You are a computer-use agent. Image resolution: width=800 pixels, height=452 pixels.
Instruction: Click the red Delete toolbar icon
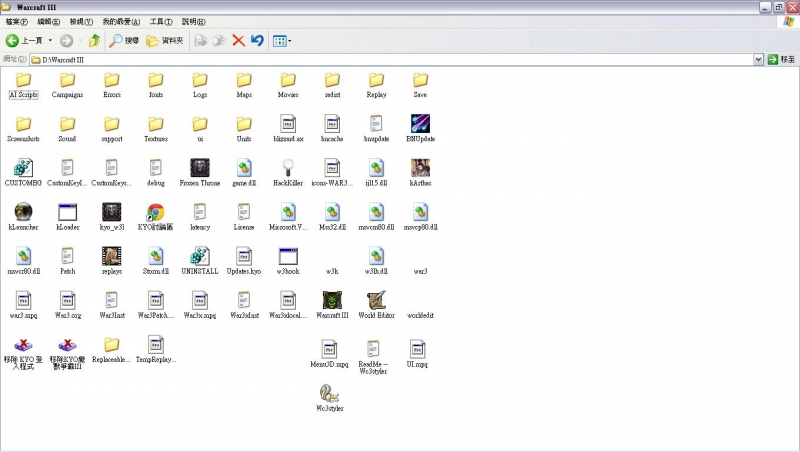pyautogui.click(x=238, y=40)
